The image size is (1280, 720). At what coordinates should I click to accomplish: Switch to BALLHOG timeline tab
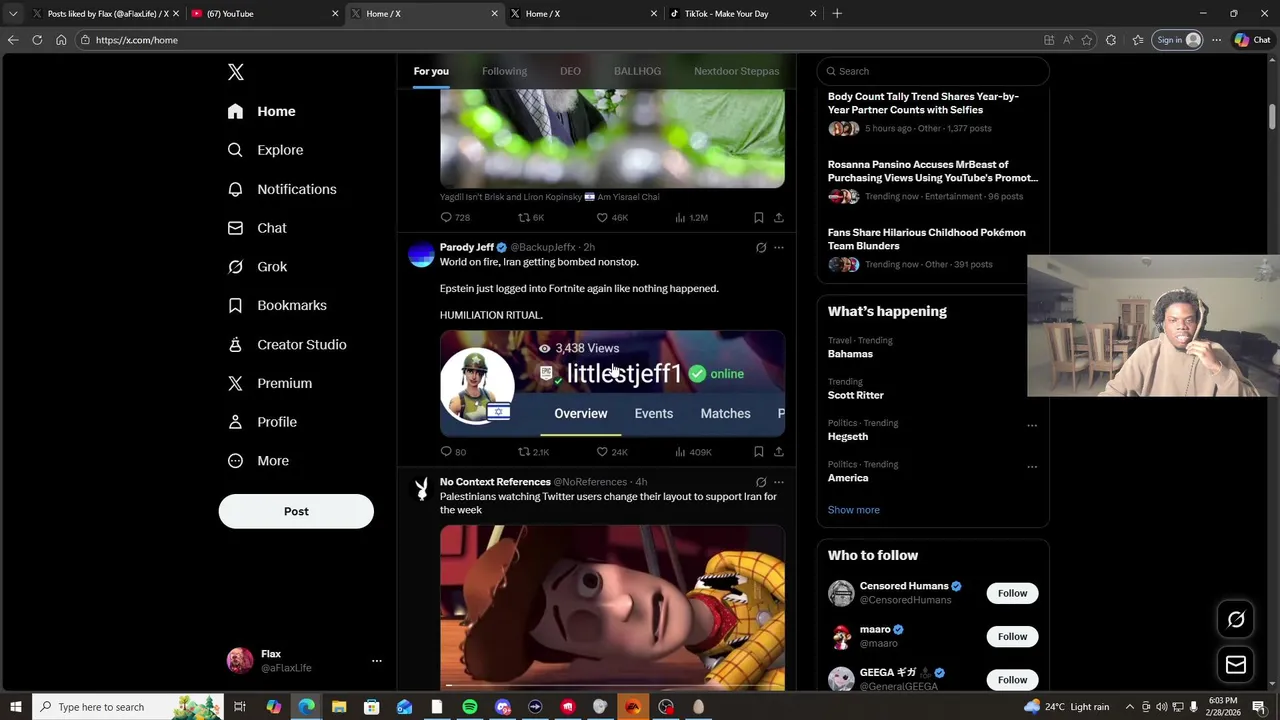pos(637,71)
